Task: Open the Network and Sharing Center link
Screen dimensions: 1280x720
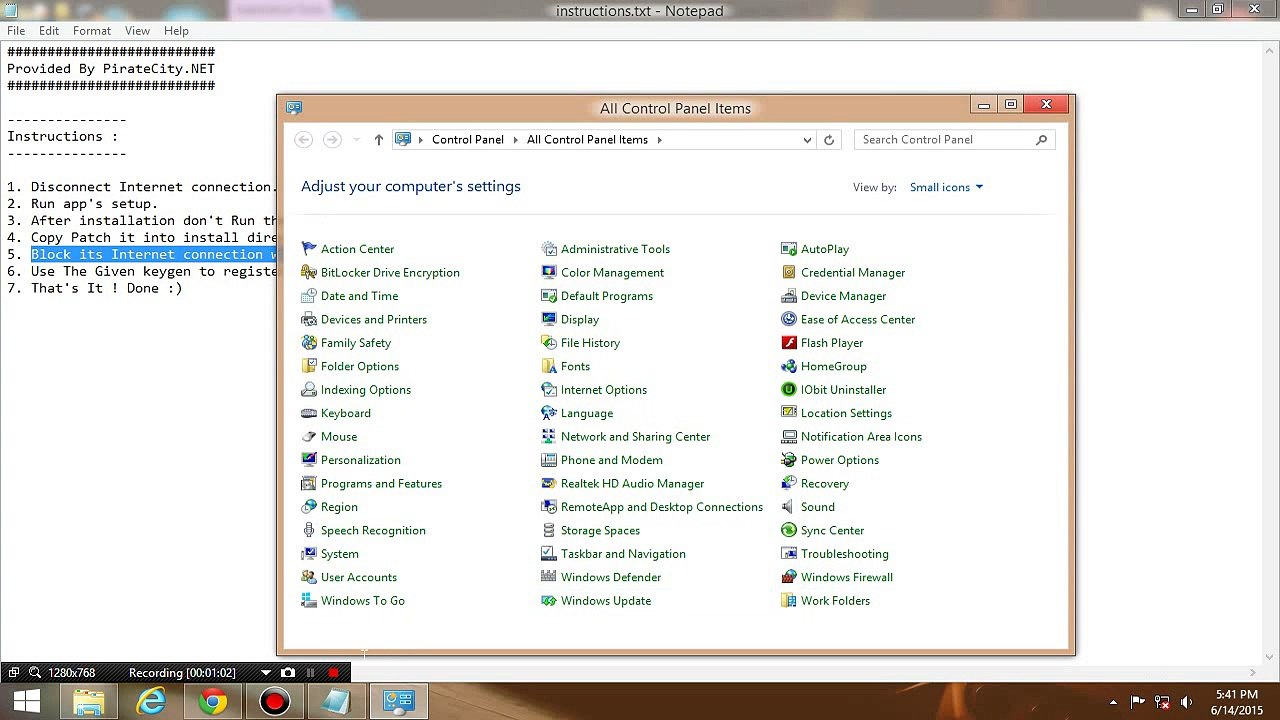Action: pyautogui.click(x=635, y=437)
